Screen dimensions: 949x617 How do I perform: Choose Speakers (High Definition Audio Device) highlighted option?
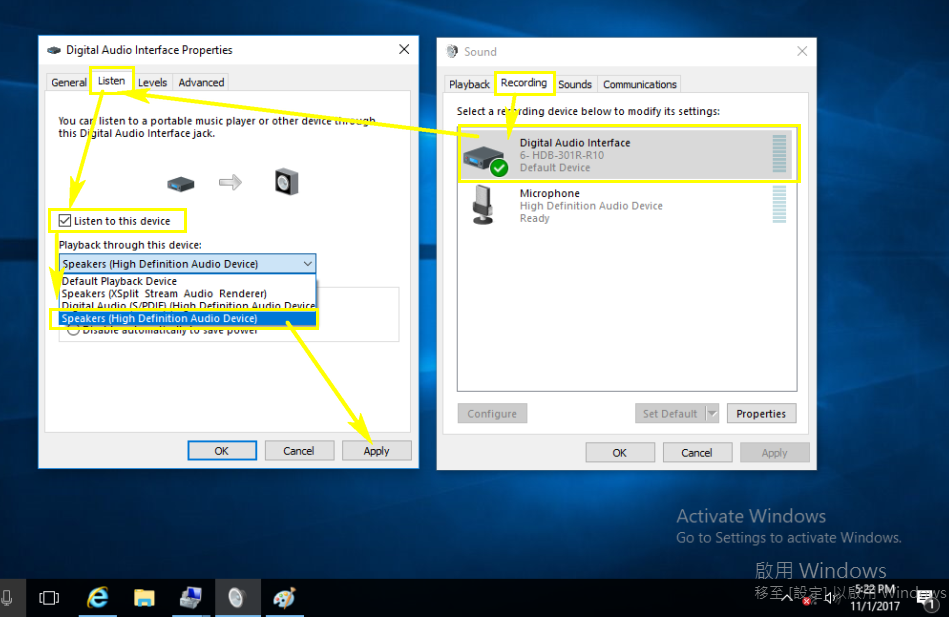[188, 318]
